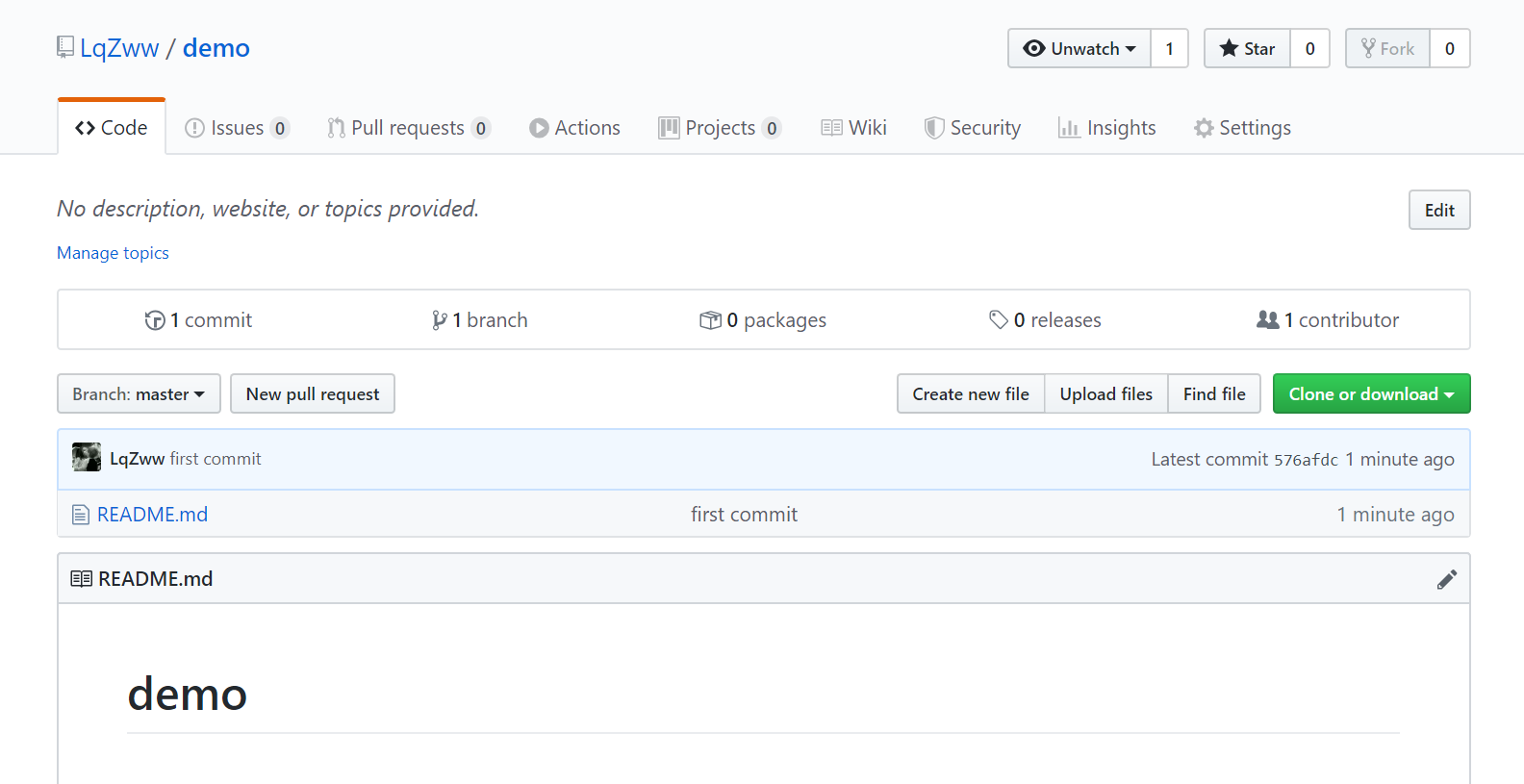Star the demo repository
The width and height of the screenshot is (1524, 784).
tap(1247, 49)
